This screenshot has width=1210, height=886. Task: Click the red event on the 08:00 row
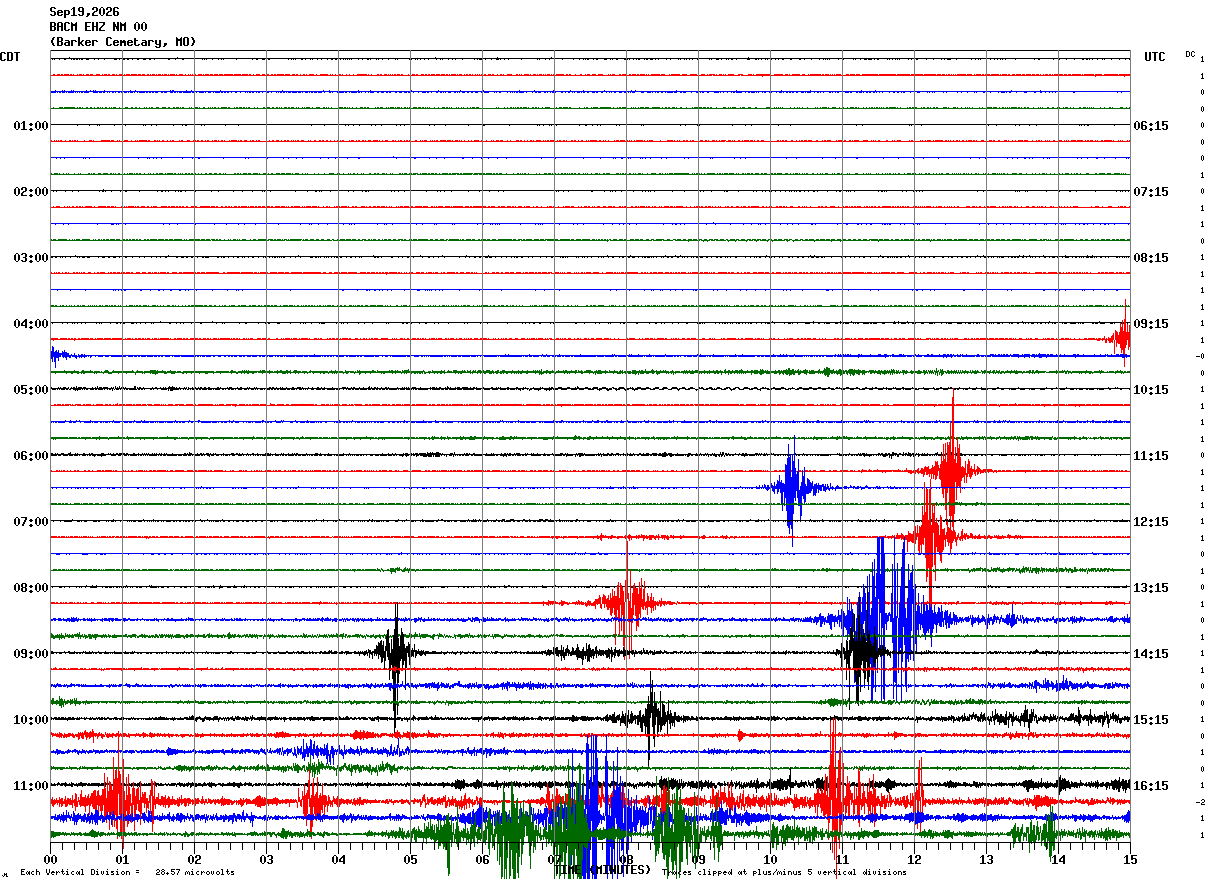pyautogui.click(x=627, y=603)
